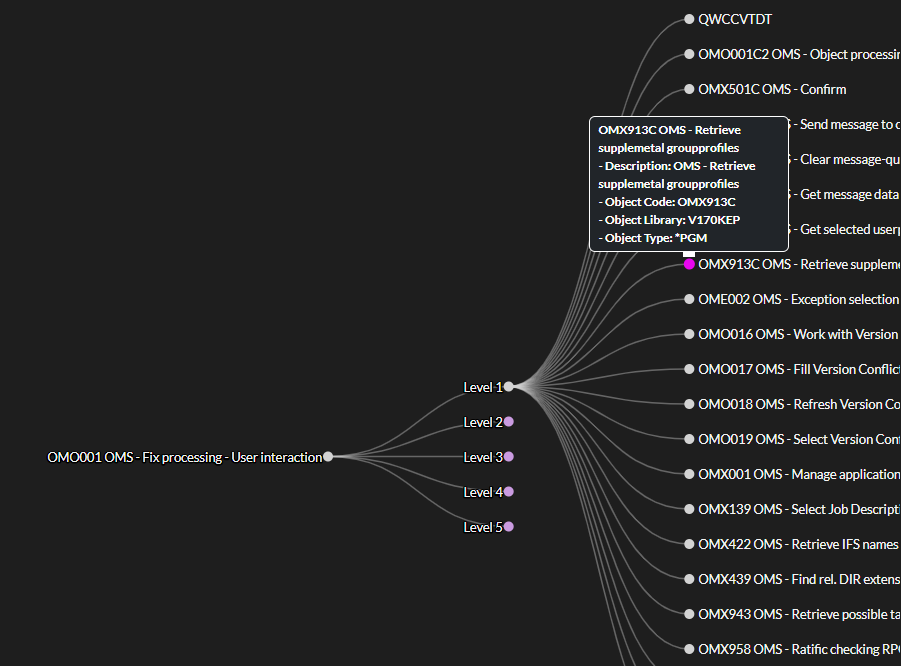This screenshot has width=901, height=666.
Task: Collapse the Level 1 node
Action: pyautogui.click(x=508, y=386)
